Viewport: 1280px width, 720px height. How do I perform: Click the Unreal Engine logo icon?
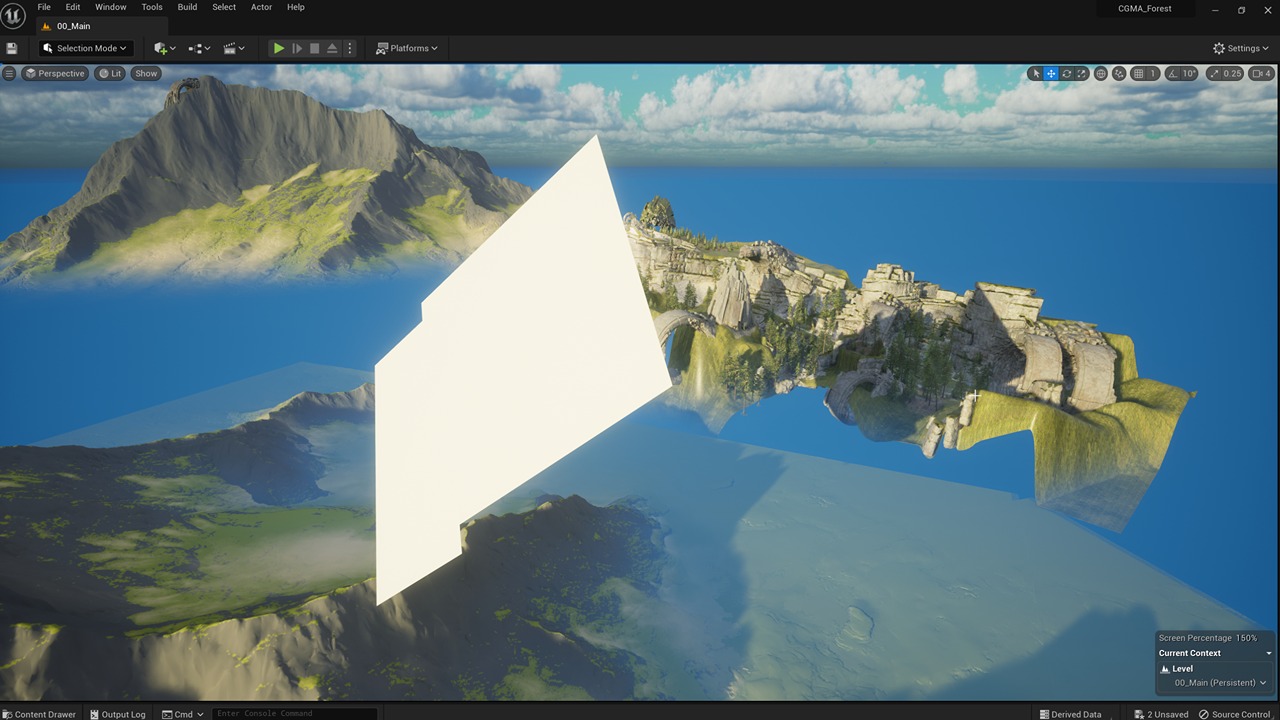pos(14,17)
